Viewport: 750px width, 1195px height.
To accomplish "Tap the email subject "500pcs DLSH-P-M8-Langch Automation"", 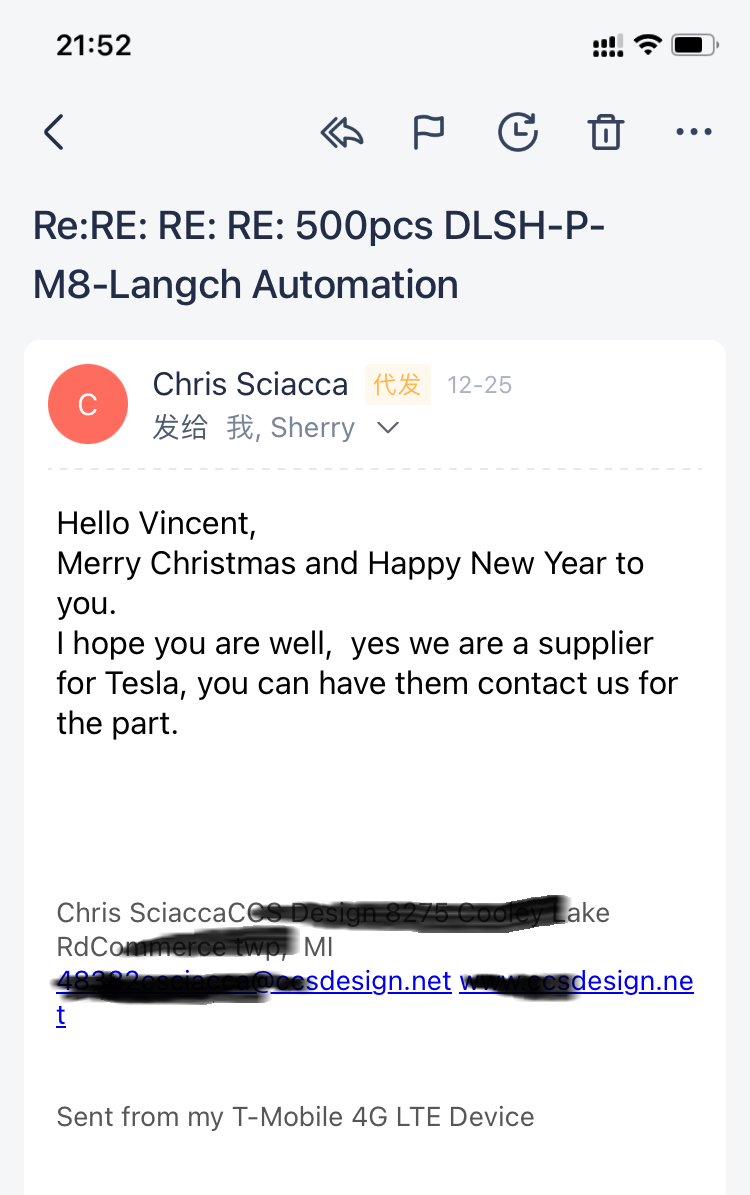I will [318, 255].
